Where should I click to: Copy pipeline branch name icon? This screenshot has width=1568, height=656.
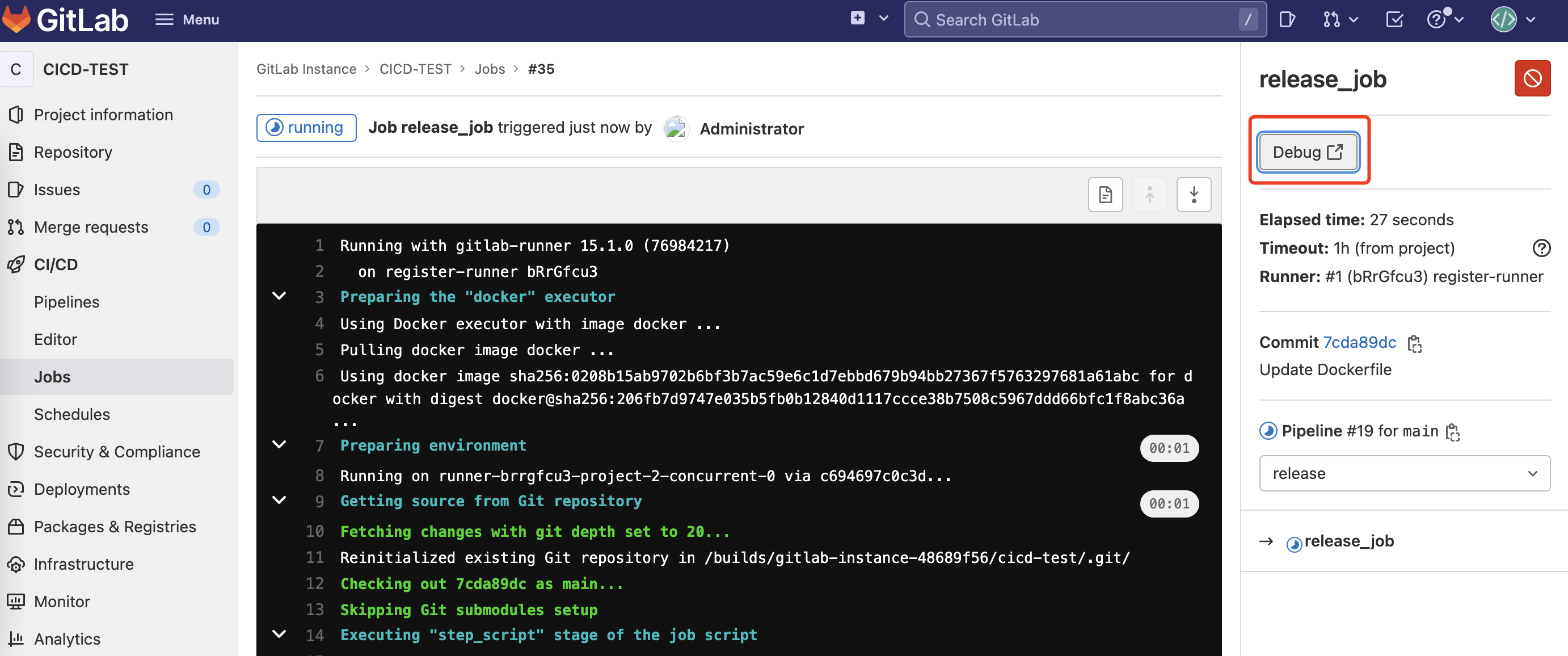click(1452, 432)
